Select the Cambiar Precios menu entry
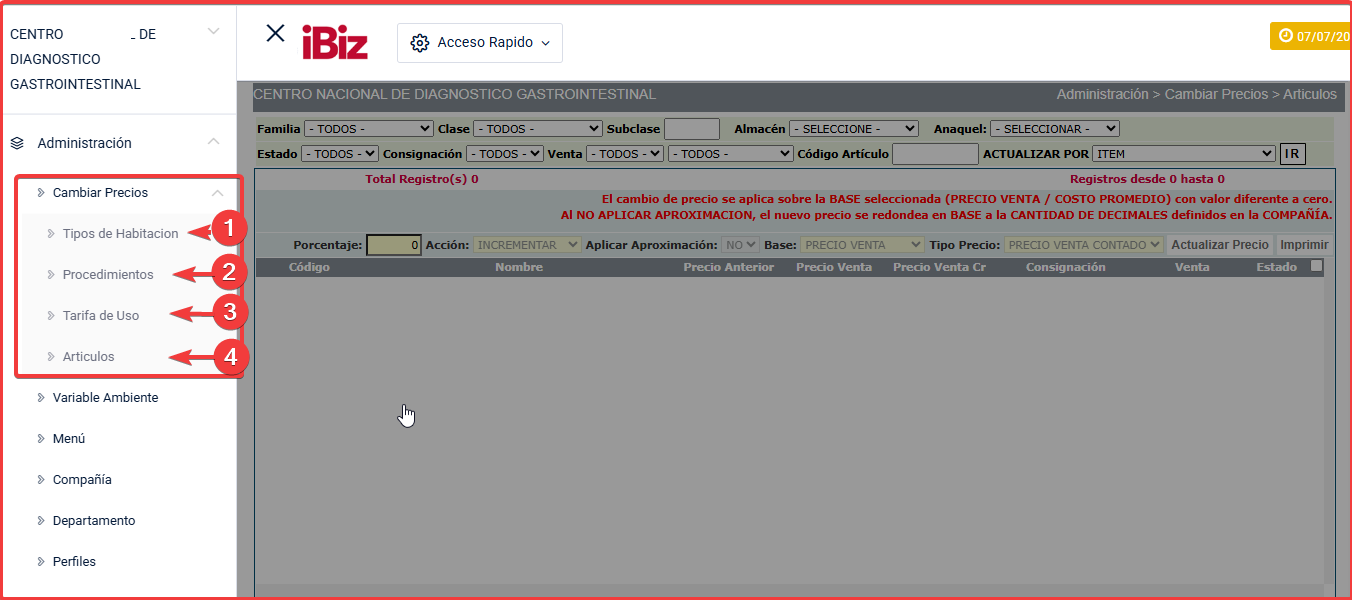 (x=100, y=192)
